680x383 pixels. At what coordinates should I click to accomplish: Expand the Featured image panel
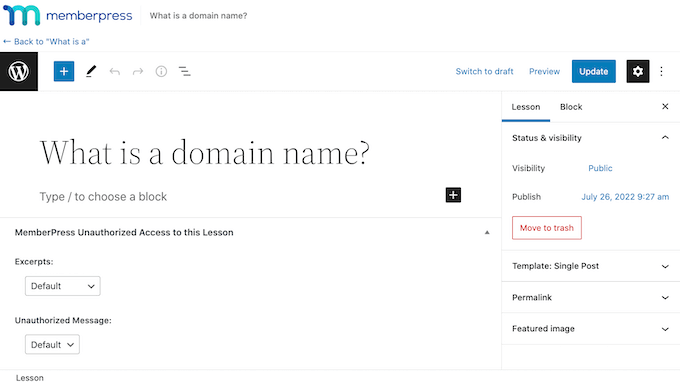coord(591,329)
